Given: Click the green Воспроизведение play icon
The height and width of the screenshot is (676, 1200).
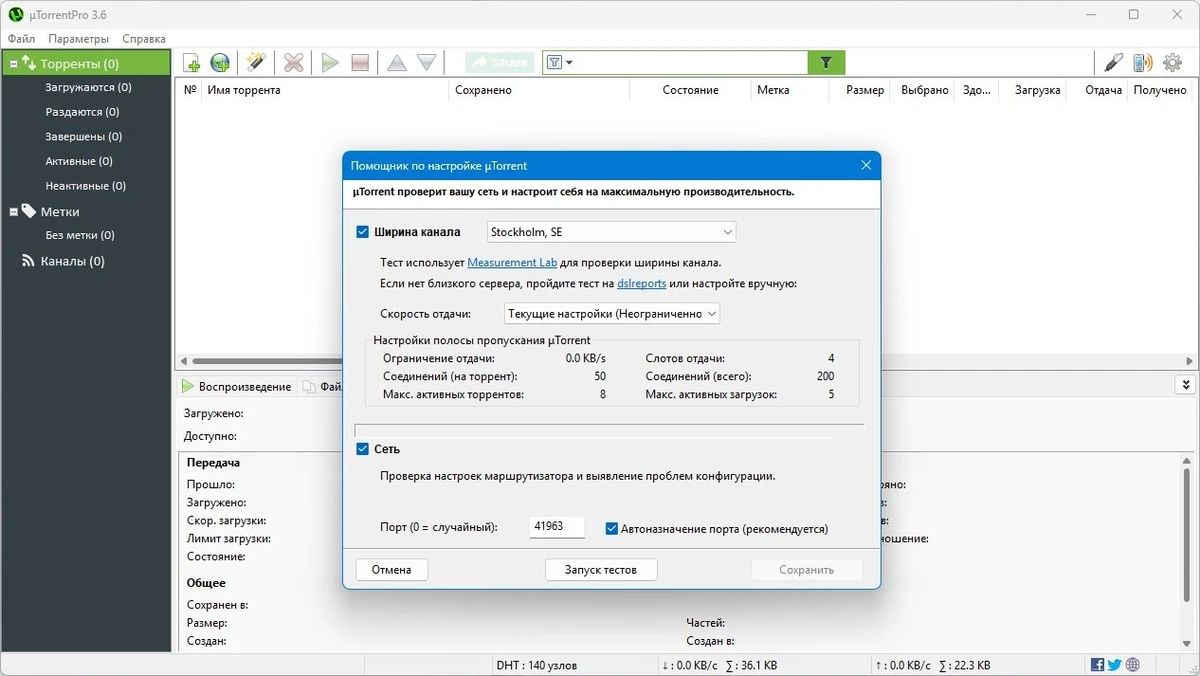Looking at the screenshot, I should [x=188, y=387].
